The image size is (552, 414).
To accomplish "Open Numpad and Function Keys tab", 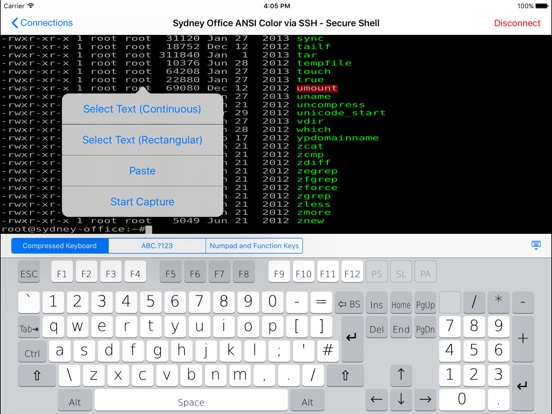I will tap(254, 246).
